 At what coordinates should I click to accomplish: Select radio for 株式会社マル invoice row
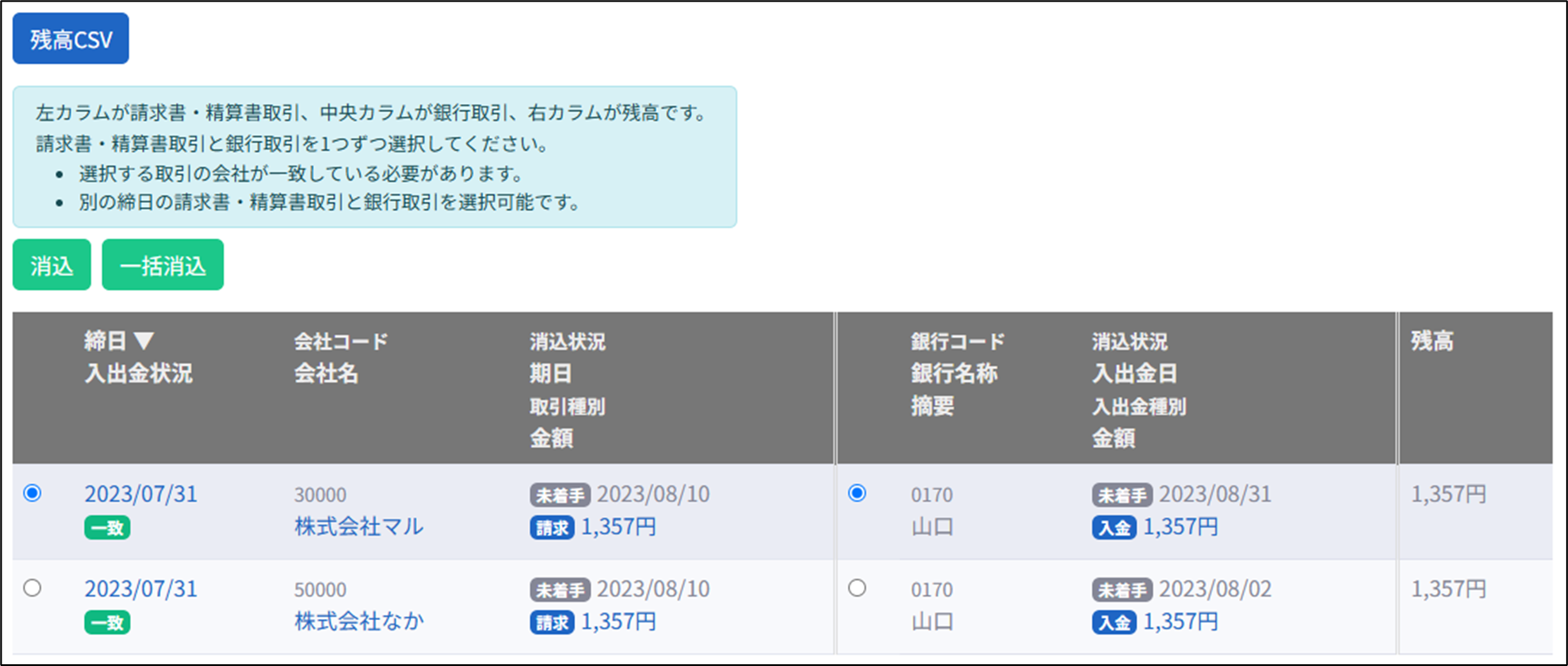coord(33,493)
